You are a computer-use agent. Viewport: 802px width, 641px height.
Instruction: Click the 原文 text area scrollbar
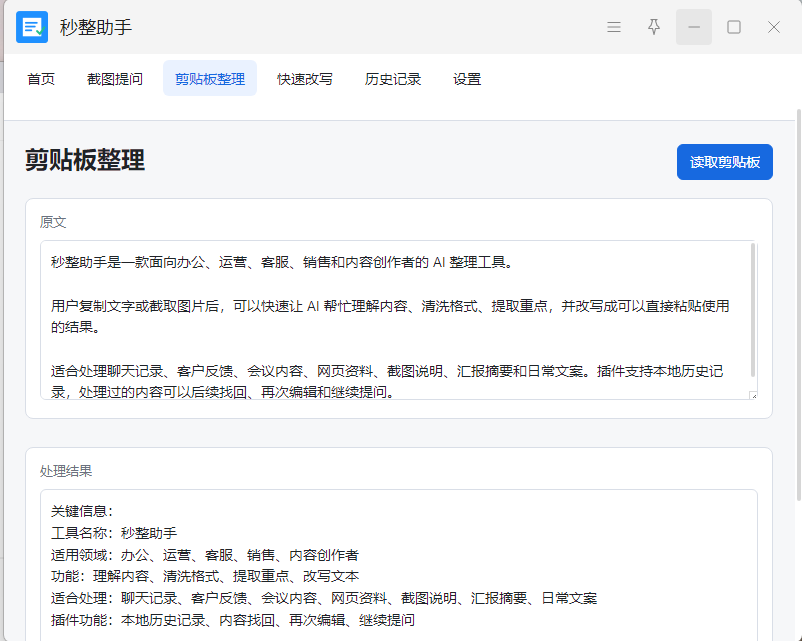753,310
